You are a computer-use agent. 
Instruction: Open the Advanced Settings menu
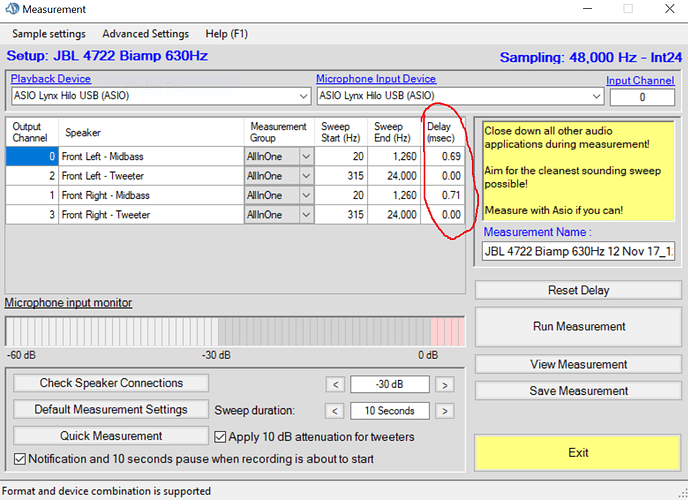point(145,33)
